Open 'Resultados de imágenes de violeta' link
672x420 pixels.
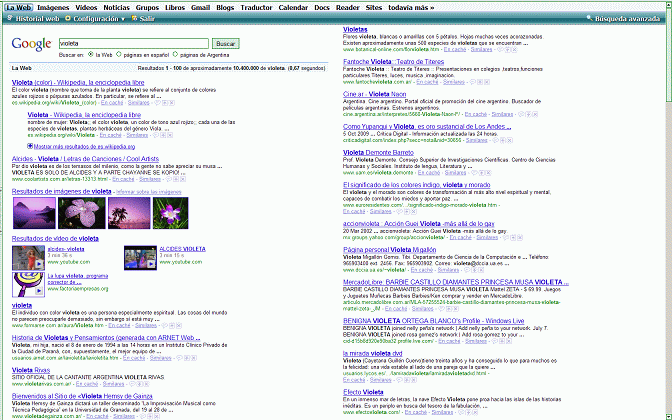coord(62,192)
